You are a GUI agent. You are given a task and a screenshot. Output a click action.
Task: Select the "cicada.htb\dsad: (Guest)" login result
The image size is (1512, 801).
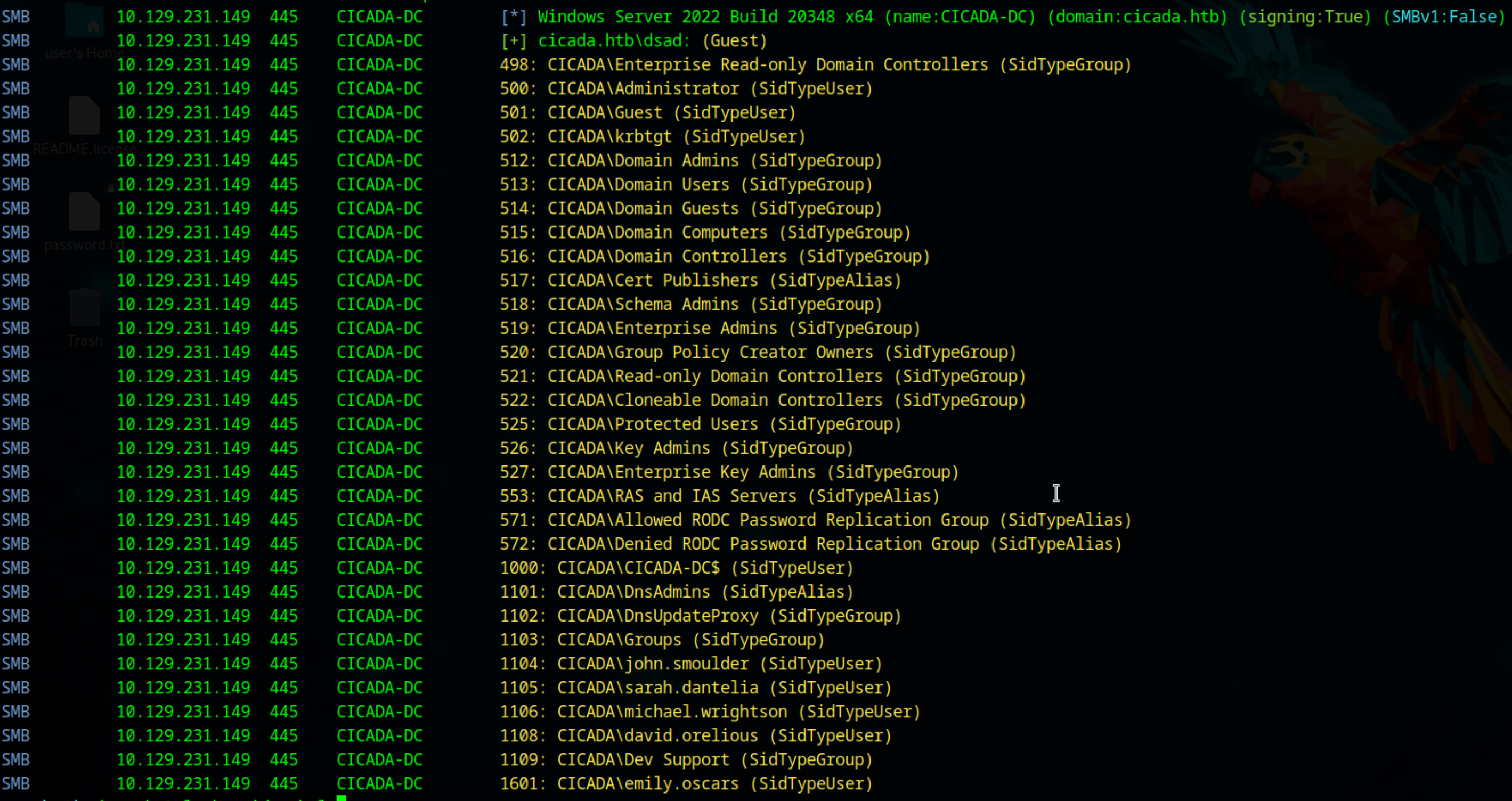[653, 40]
